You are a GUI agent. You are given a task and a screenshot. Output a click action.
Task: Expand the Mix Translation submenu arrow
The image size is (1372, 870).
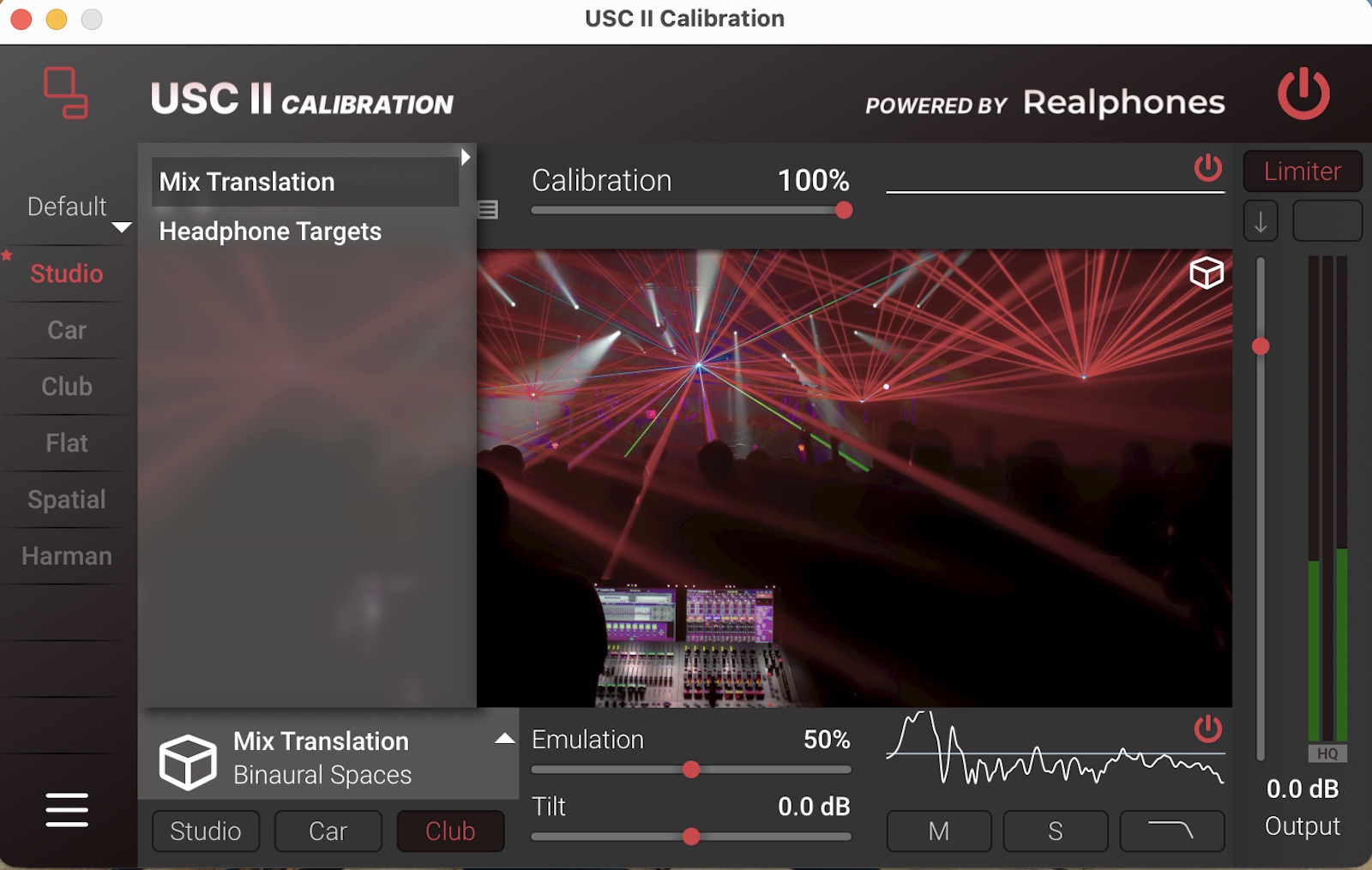coord(466,157)
